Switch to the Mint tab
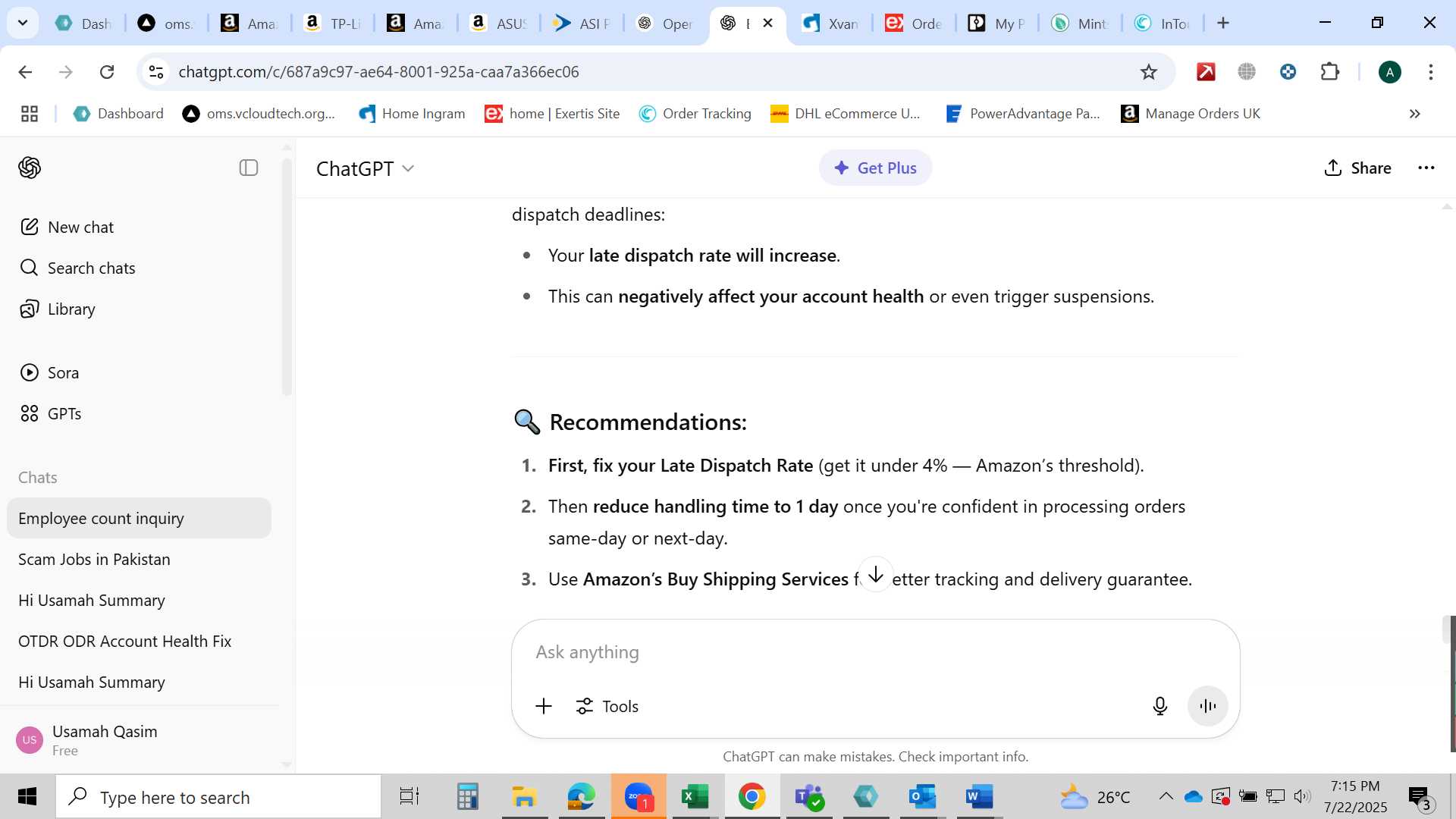Viewport: 1456px width, 819px height. coord(1079,24)
